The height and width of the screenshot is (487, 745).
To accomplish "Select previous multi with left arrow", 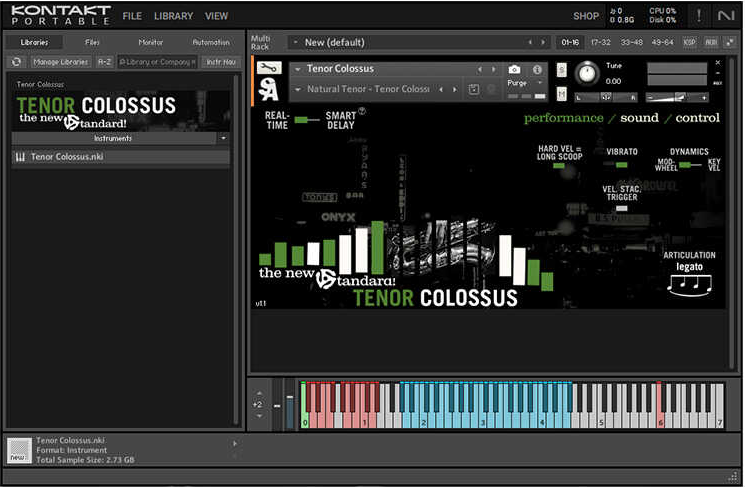I will (530, 42).
